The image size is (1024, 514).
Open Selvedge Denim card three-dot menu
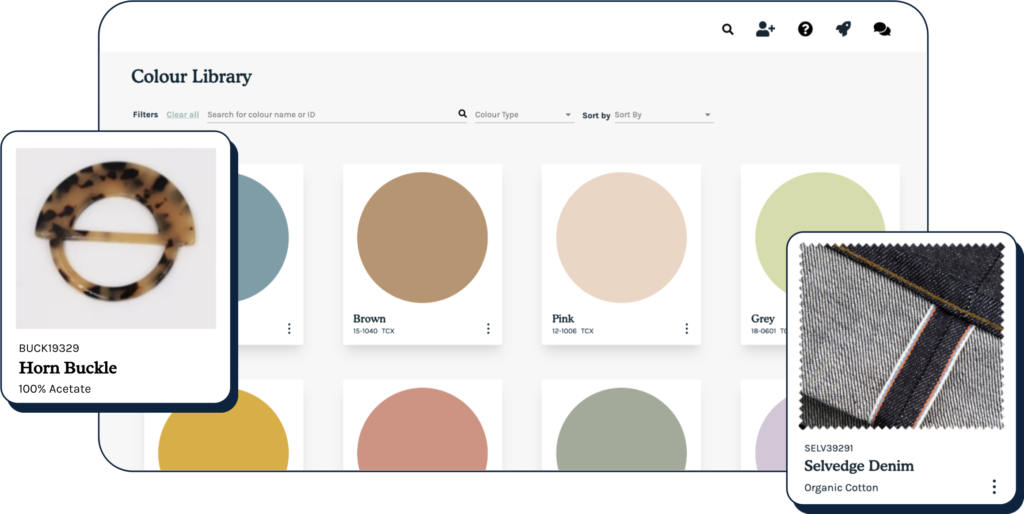tap(994, 487)
